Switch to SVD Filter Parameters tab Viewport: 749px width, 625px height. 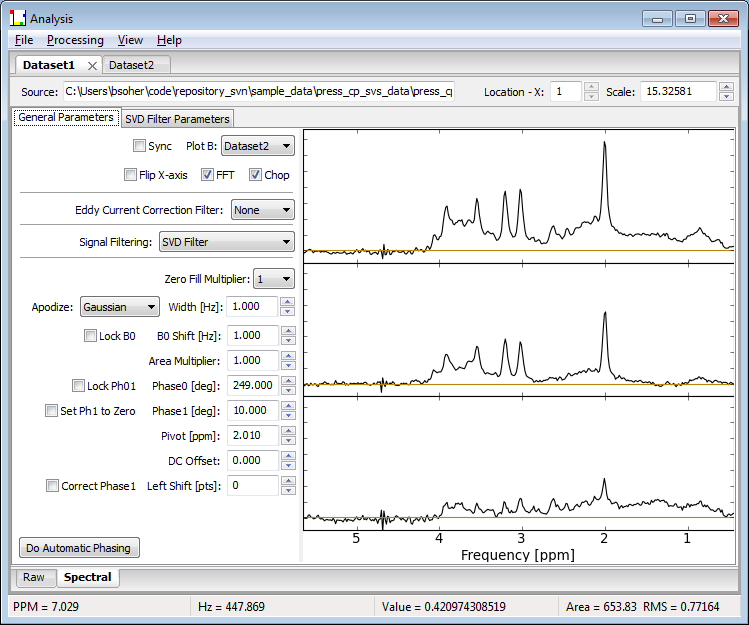[x=177, y=119]
